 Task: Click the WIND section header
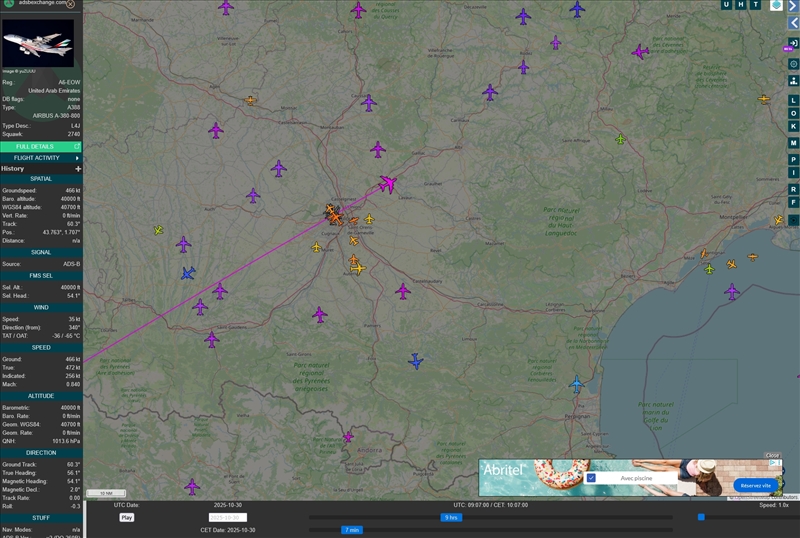point(41,308)
